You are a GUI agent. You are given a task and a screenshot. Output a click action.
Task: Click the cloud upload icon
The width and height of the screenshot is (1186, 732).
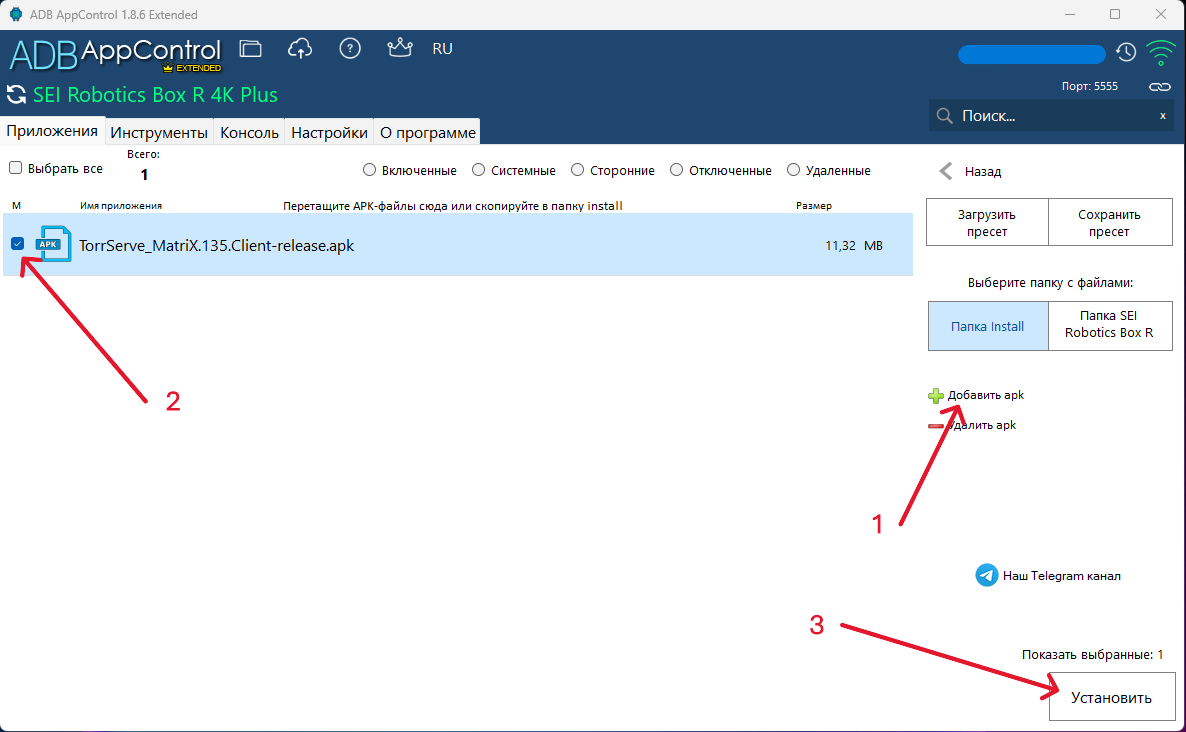click(x=300, y=49)
